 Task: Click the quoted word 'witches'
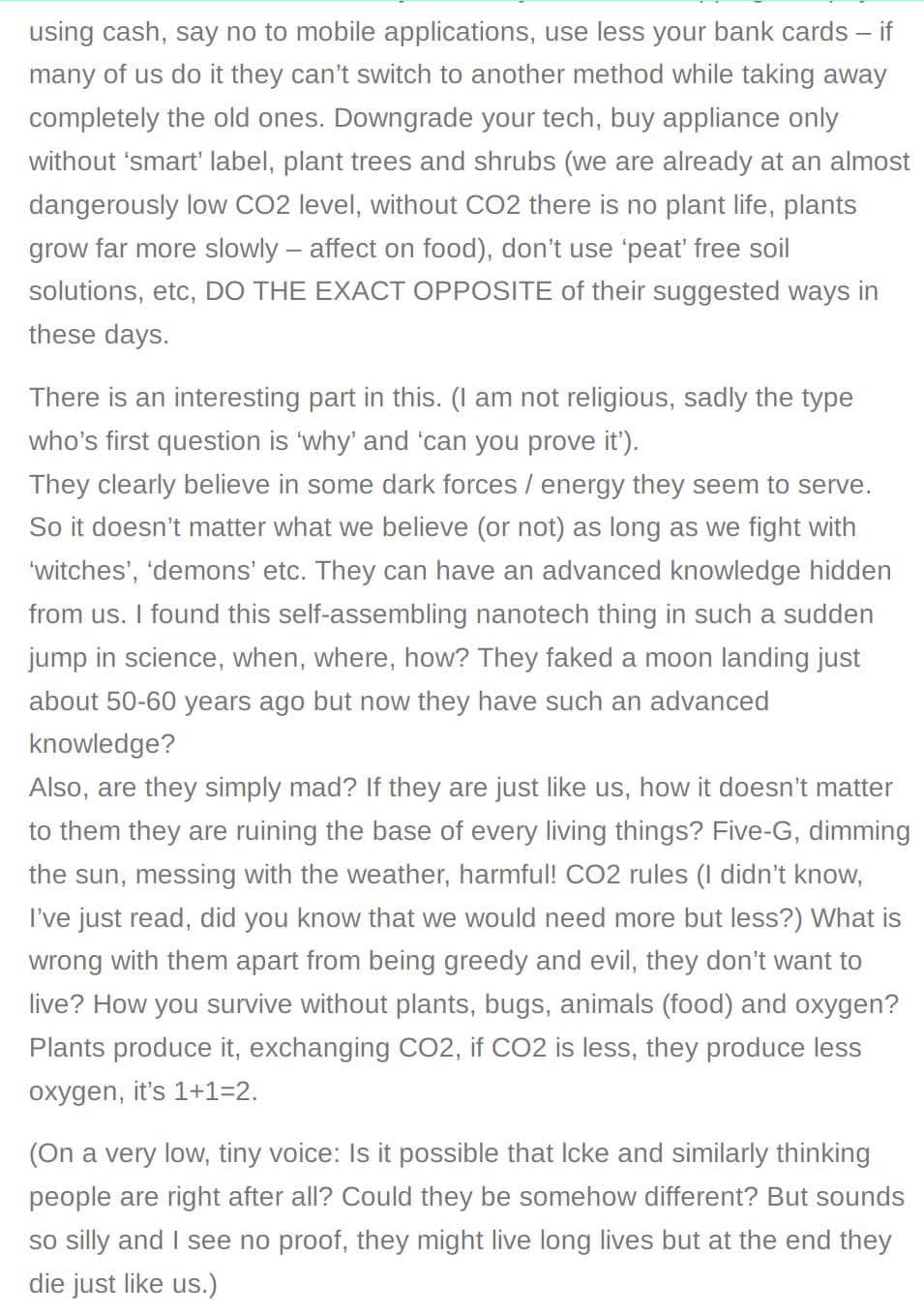(x=83, y=571)
